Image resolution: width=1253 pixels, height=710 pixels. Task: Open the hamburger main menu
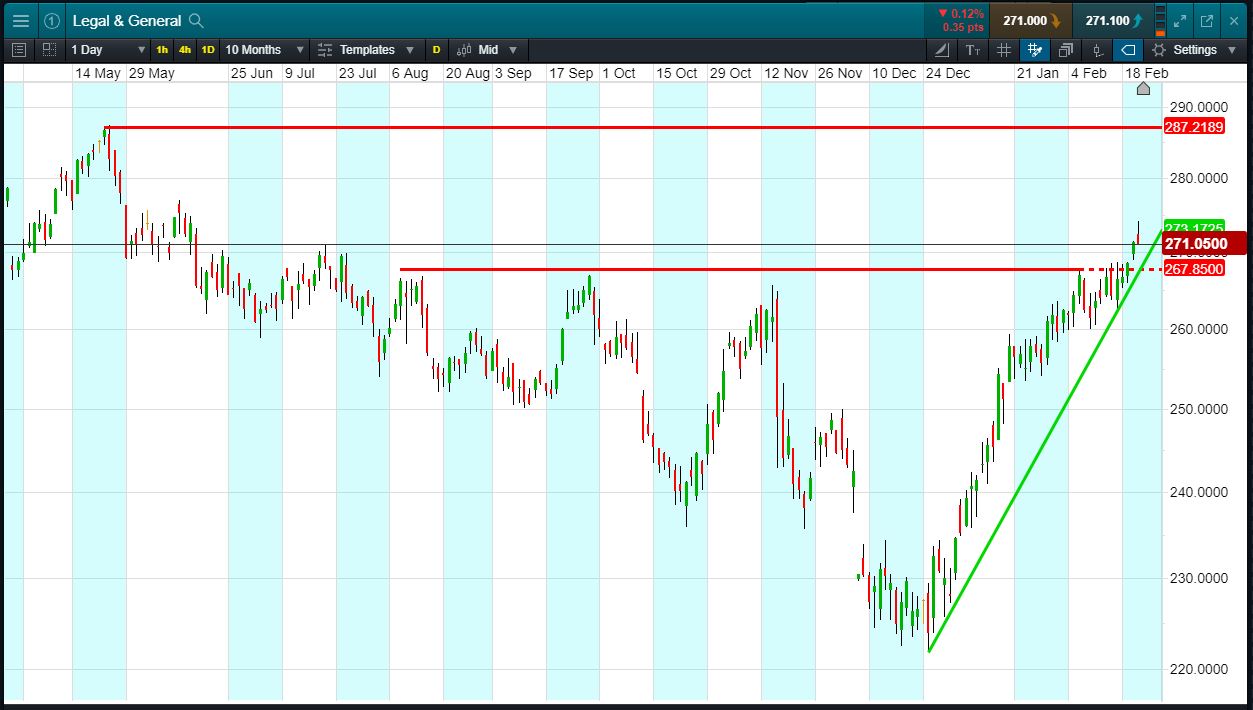tap(21, 20)
